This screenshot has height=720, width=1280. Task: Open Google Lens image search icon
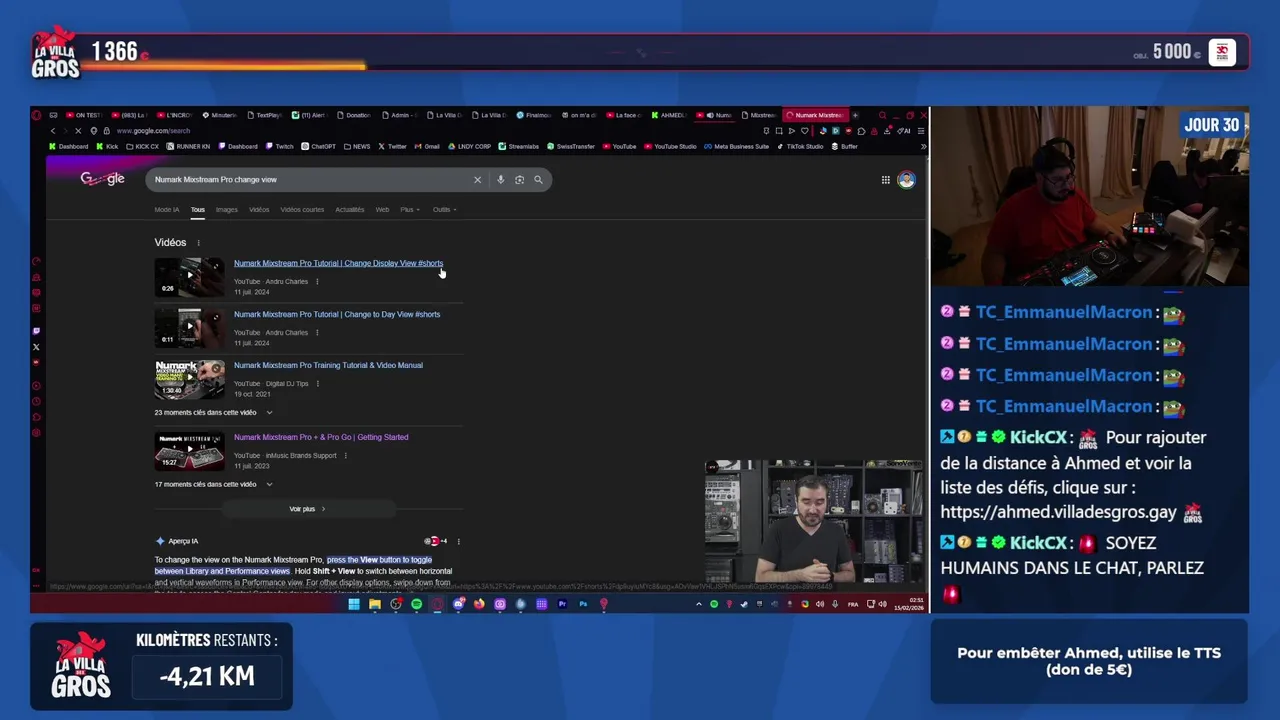519,180
